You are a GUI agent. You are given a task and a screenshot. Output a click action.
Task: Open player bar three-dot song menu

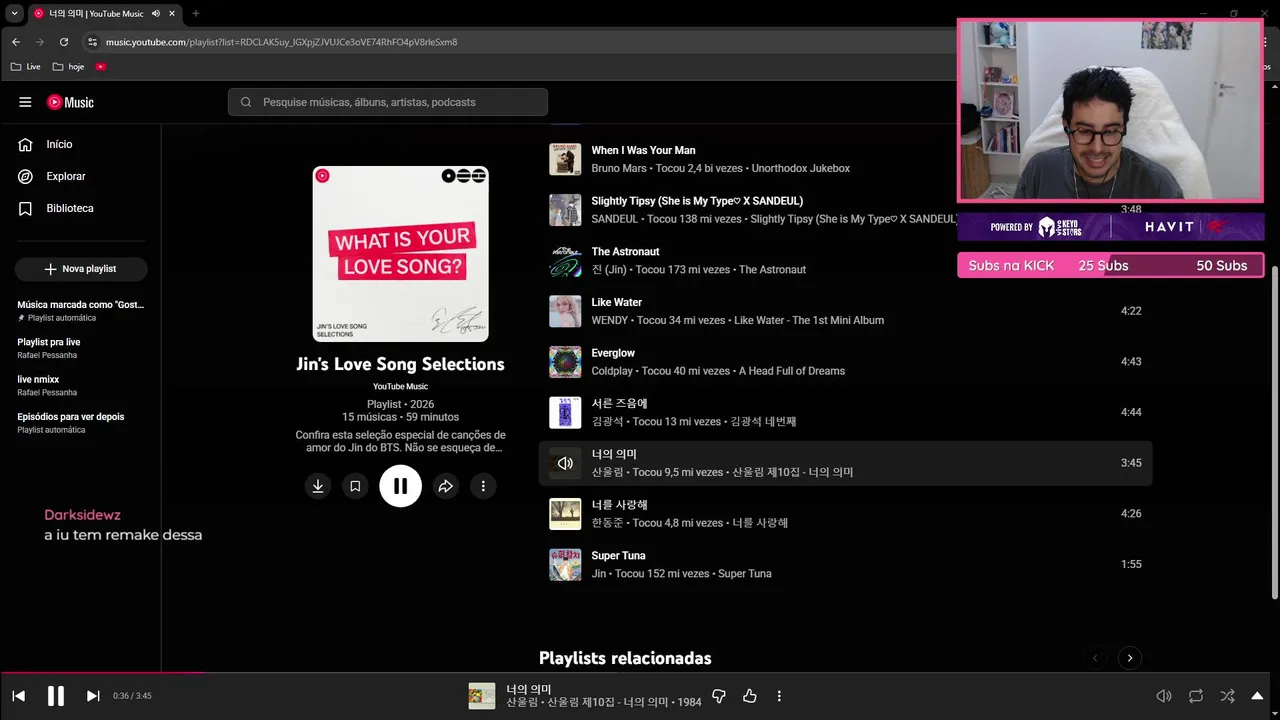[779, 696]
